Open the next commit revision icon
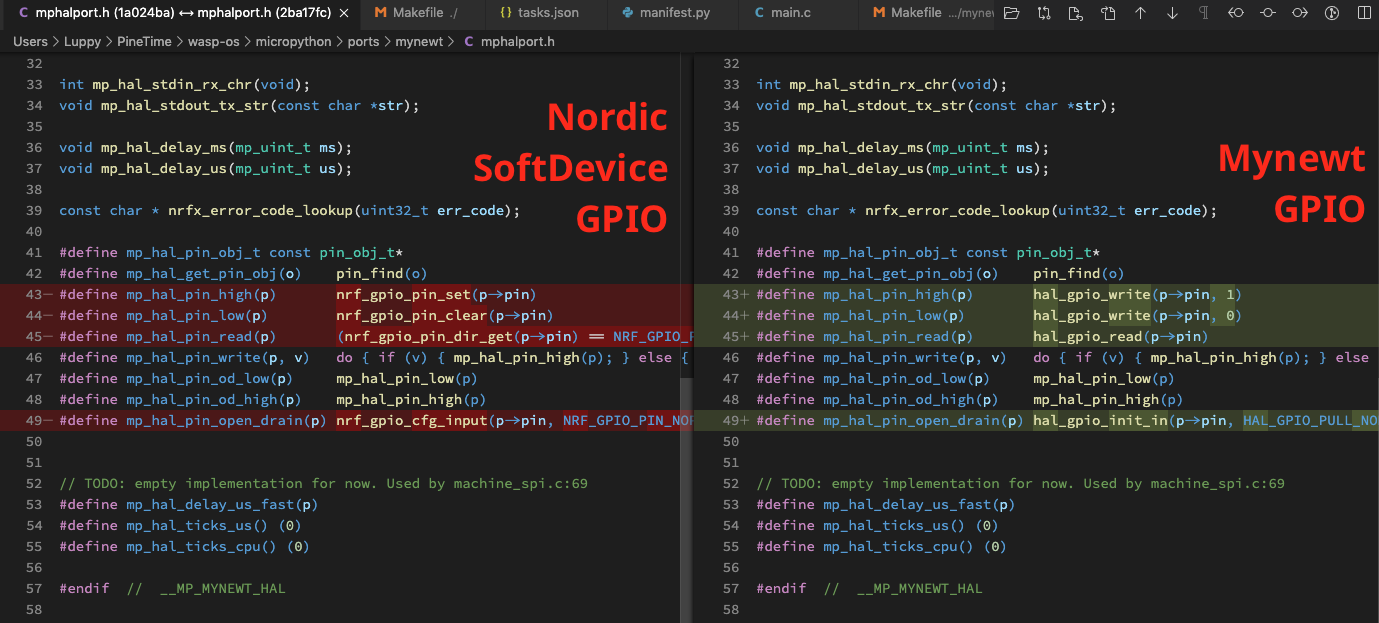 [1300, 14]
